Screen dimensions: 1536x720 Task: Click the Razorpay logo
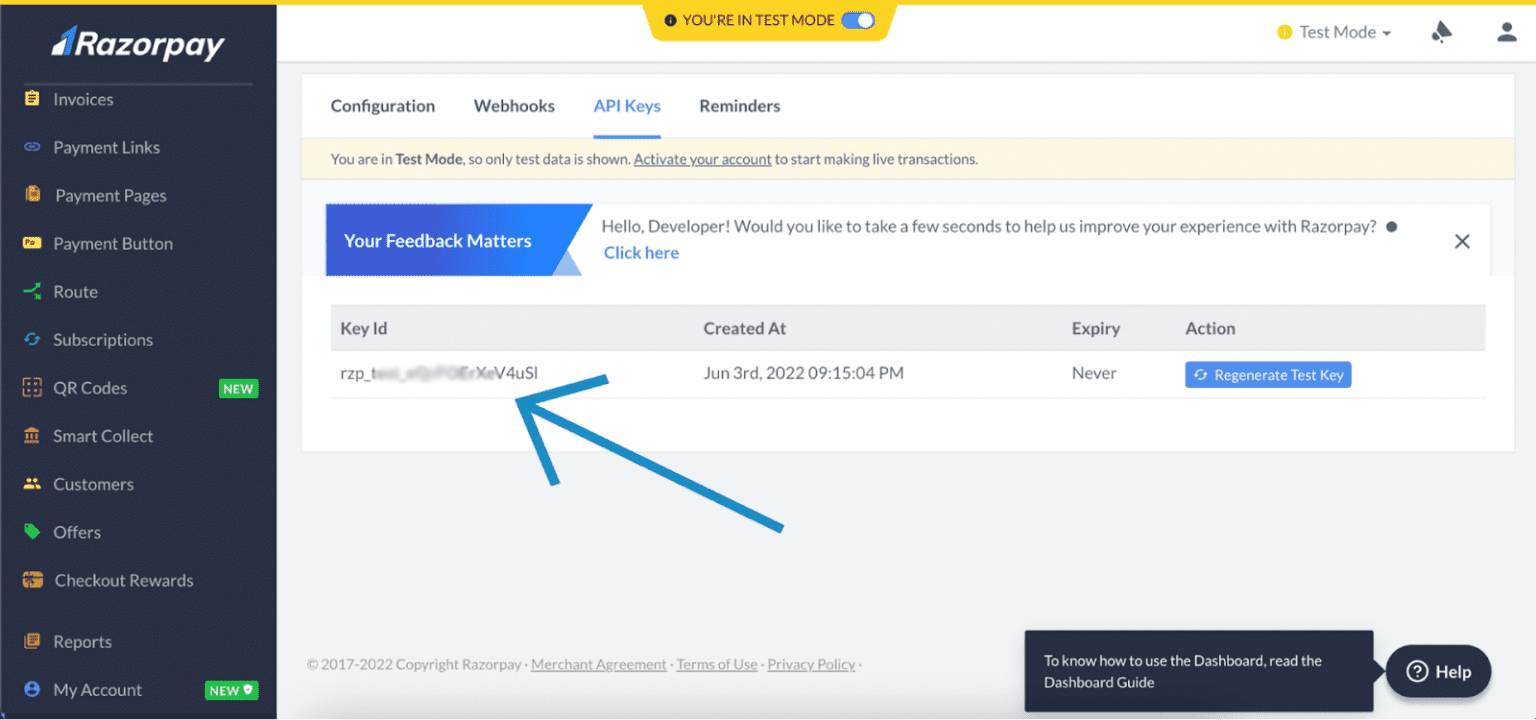tap(138, 43)
